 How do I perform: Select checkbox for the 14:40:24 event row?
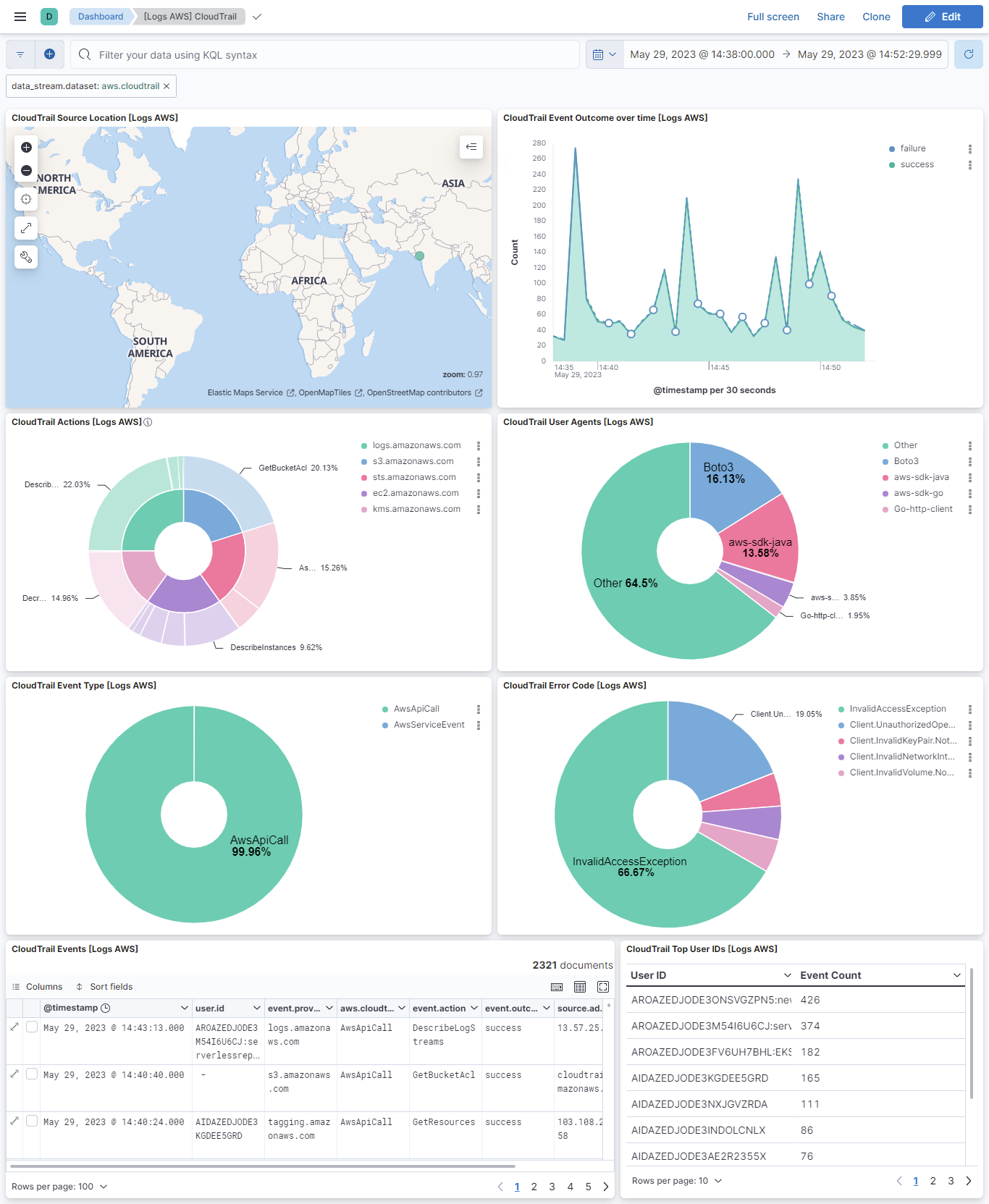tap(32, 1121)
